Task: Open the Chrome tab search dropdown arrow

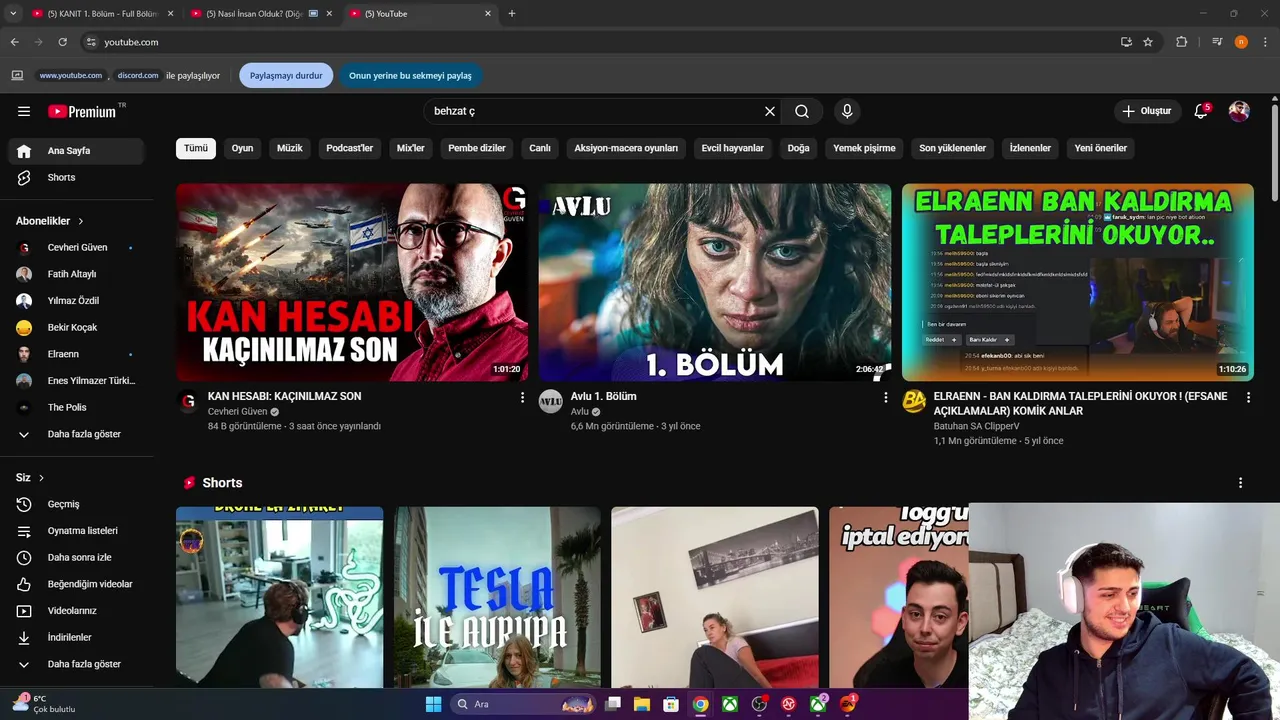Action: click(13, 14)
